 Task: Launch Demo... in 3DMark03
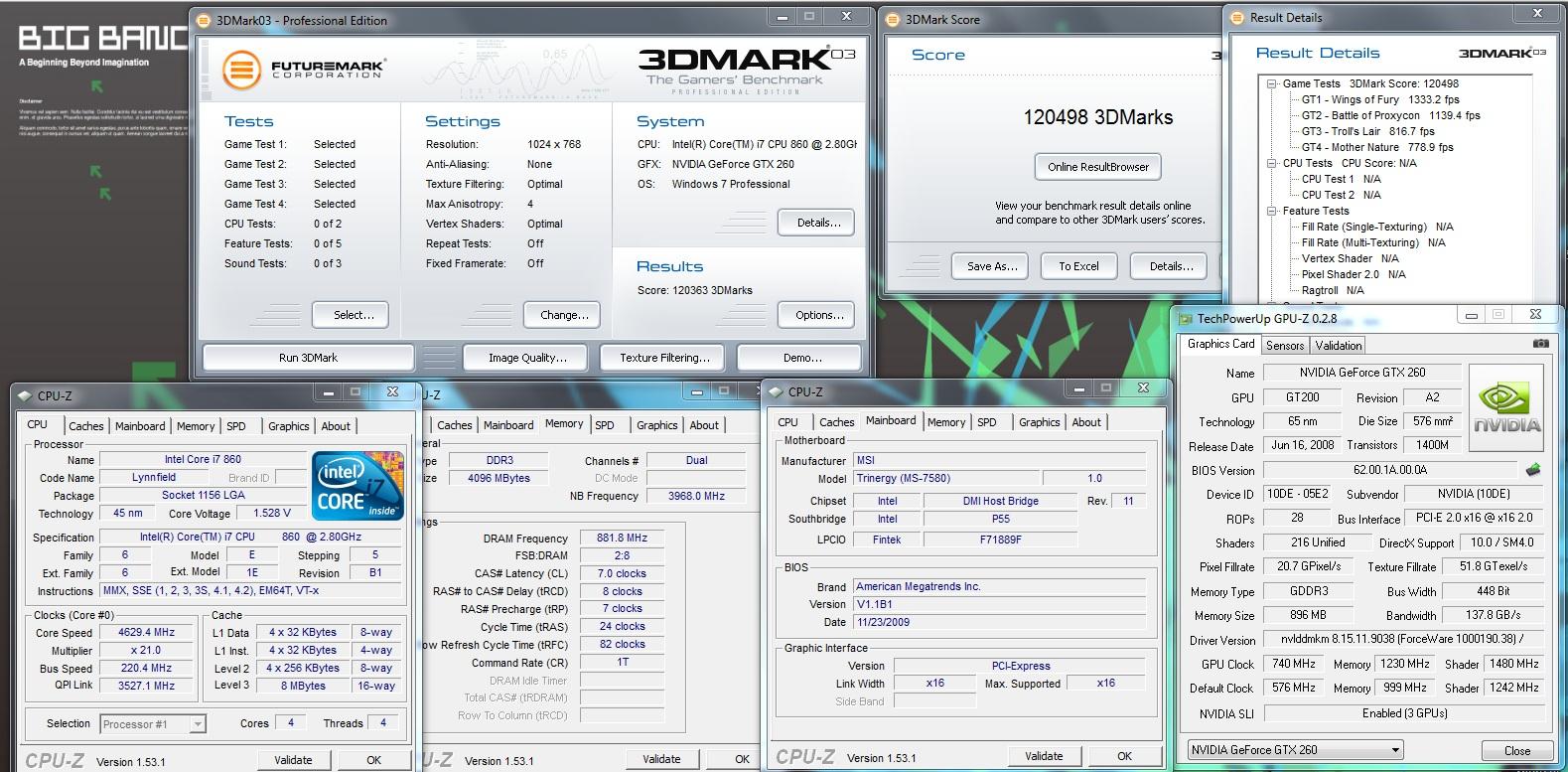(x=801, y=358)
